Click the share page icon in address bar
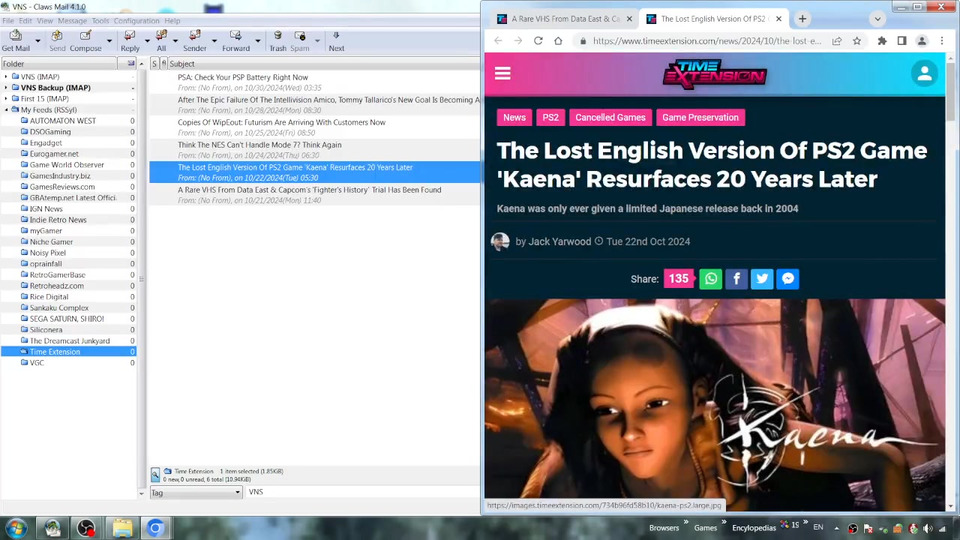Screen dimensions: 960x540 point(836,40)
